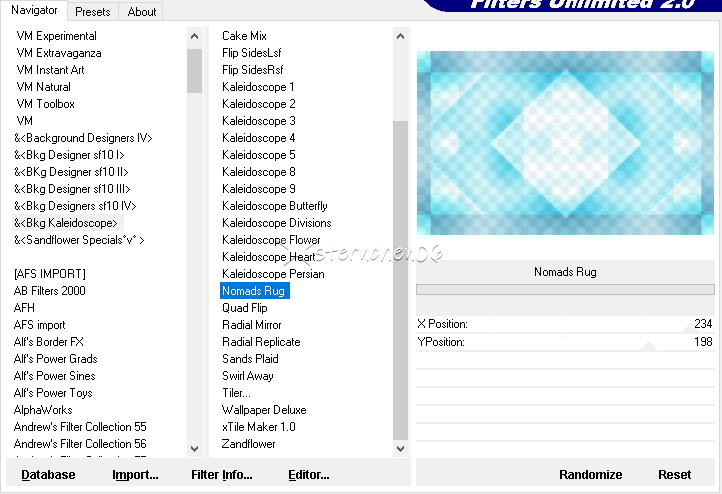Switch to the Presets tab
Viewport: 722px width, 494px height.
[92, 12]
